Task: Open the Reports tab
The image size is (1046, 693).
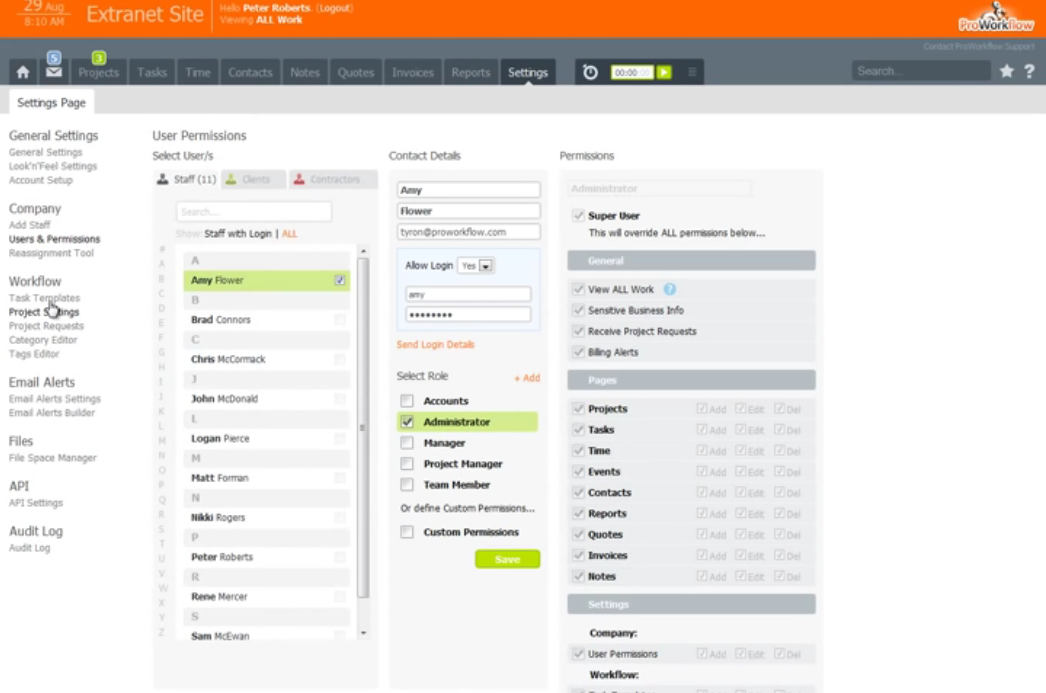Action: click(471, 73)
